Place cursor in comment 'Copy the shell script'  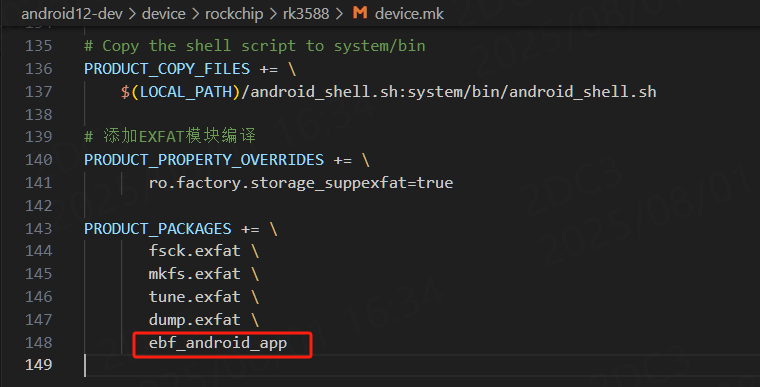coord(199,46)
